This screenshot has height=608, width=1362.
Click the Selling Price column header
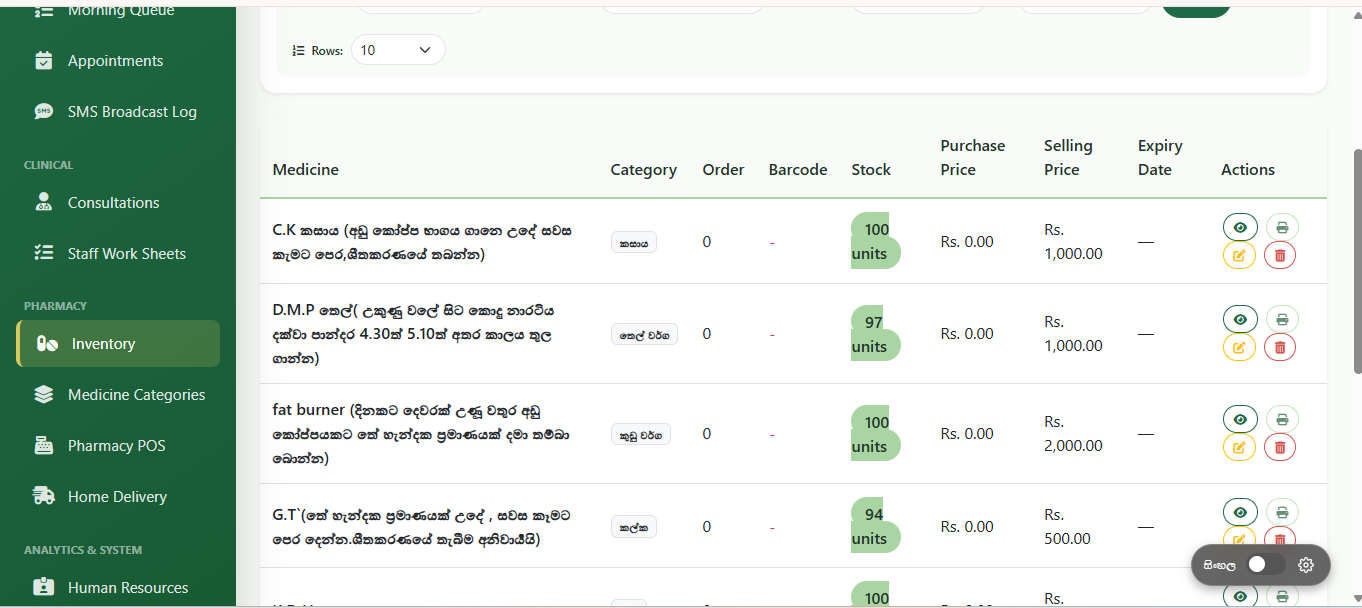point(1068,158)
